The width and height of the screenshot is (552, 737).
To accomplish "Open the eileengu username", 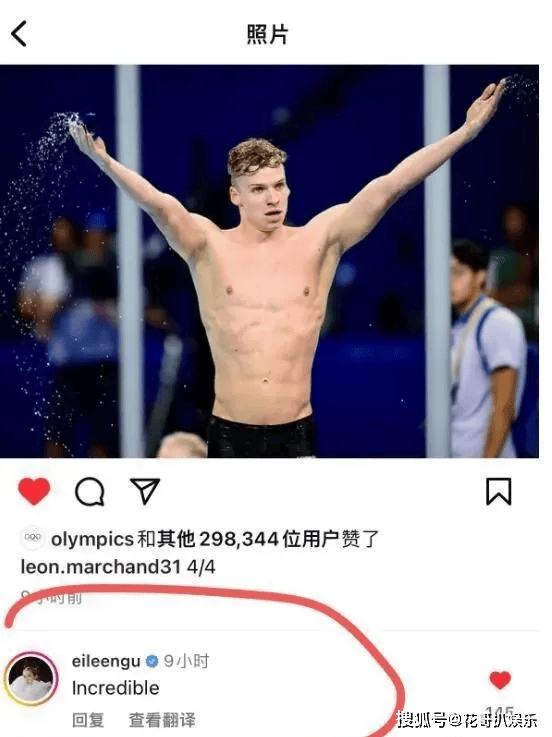I will [106, 661].
